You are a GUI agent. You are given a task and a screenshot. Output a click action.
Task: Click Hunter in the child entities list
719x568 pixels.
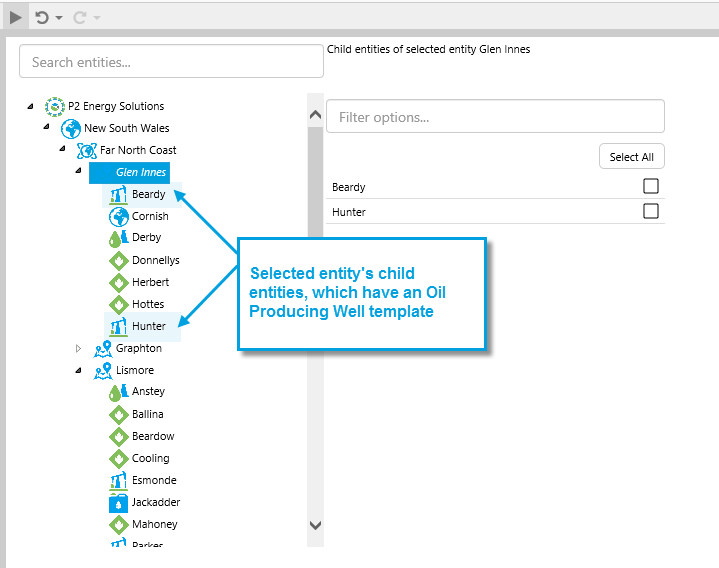[x=348, y=212]
